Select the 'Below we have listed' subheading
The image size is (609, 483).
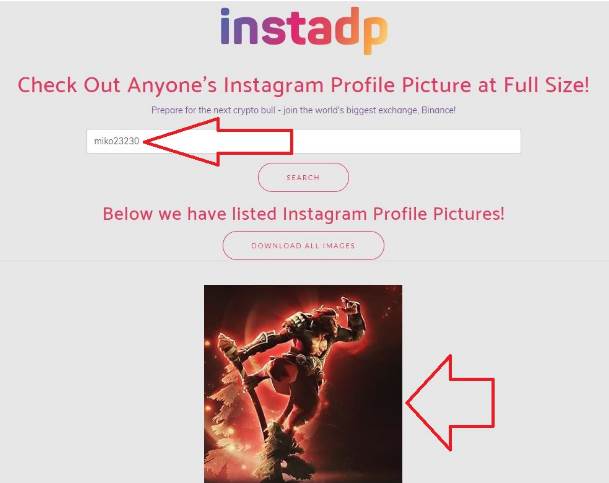click(x=303, y=214)
